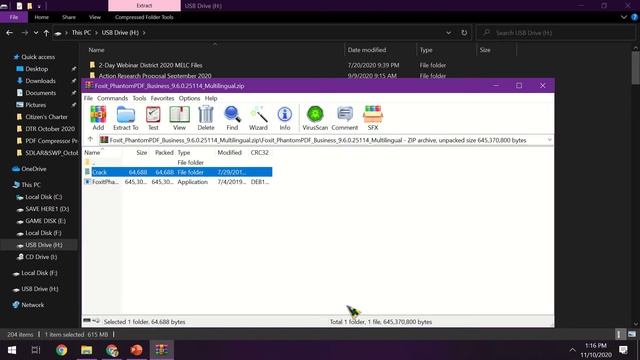Open Compressed Folder Tools tab
The height and width of the screenshot is (360, 640).
coord(144,17)
